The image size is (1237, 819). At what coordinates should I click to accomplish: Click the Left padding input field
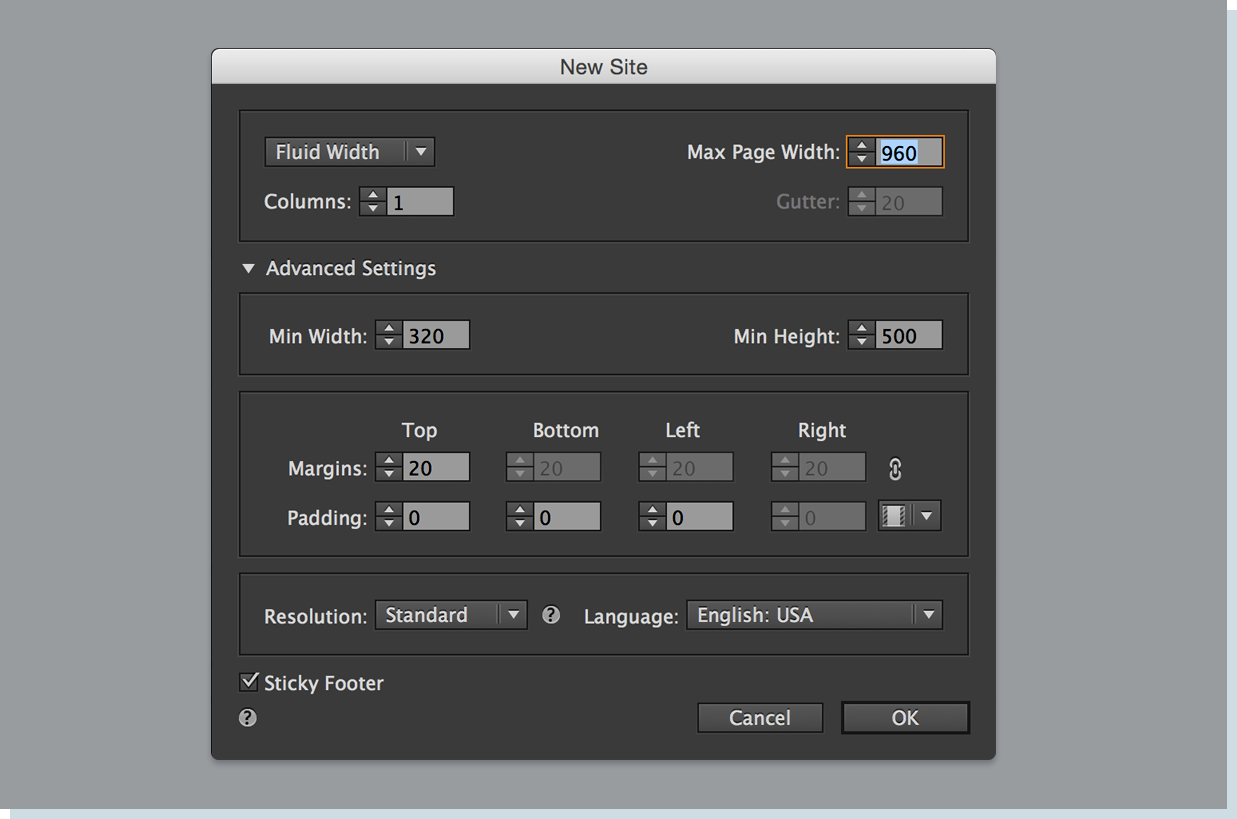699,517
